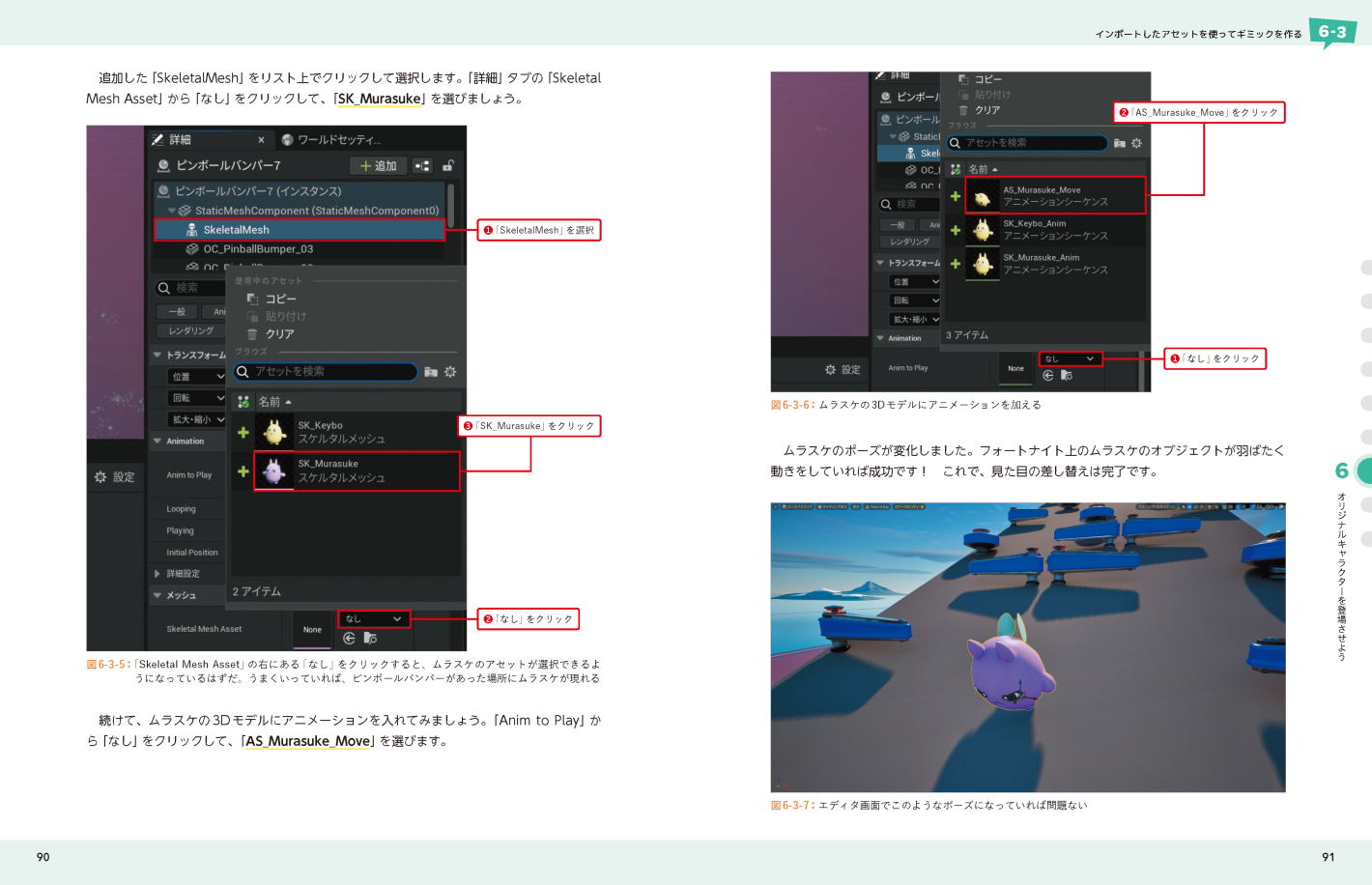This screenshot has height=885, width=1372.
Task: Choose コピー in figure 6-3-5's menu
Action: (272, 300)
